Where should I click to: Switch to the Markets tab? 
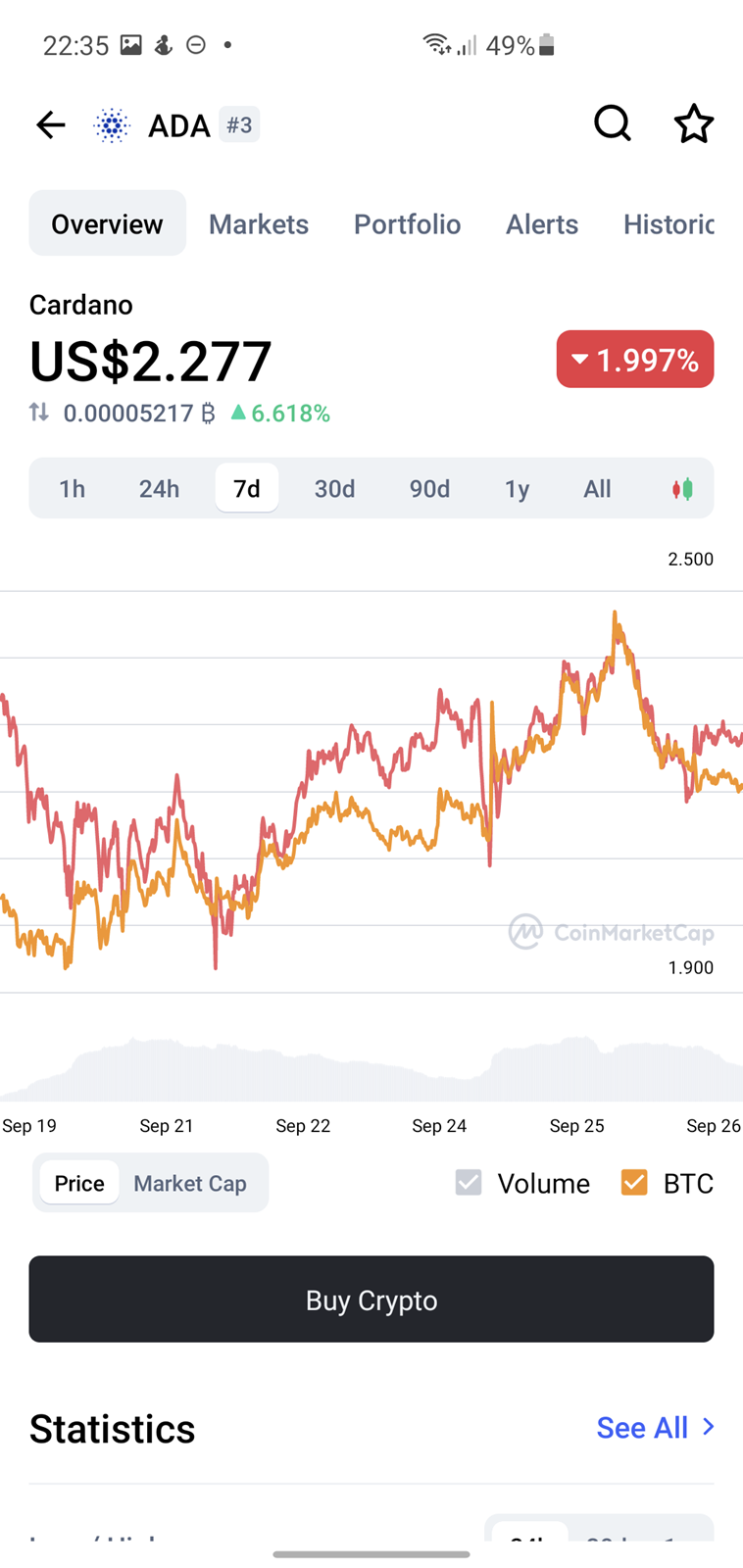point(259,223)
